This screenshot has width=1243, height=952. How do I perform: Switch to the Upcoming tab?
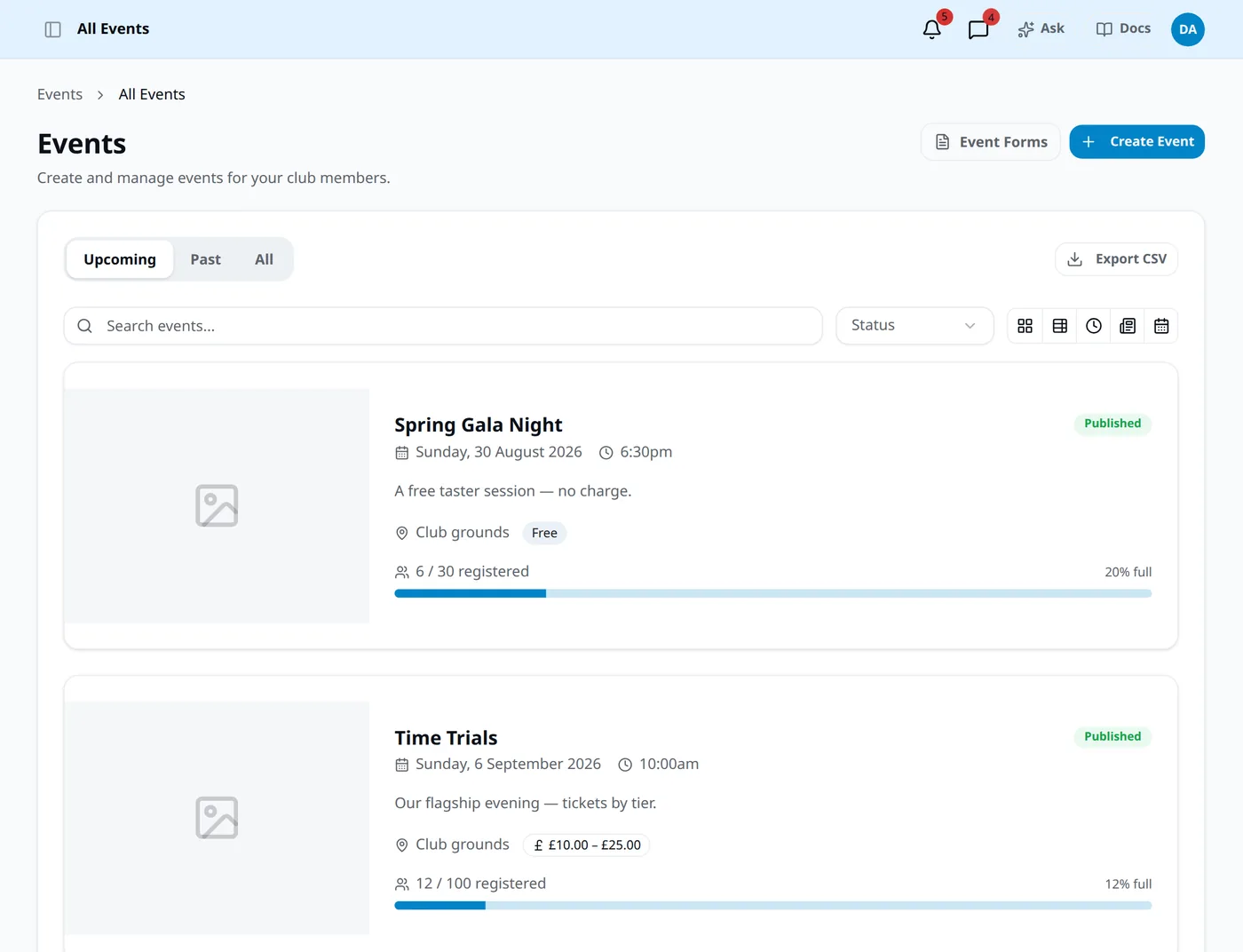pyautogui.click(x=120, y=259)
